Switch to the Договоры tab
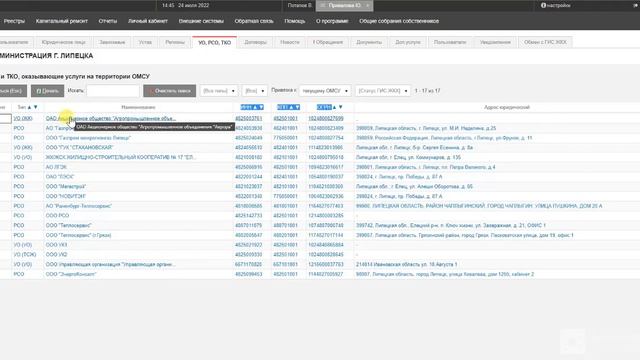This screenshot has height=360, width=640. 256,42
